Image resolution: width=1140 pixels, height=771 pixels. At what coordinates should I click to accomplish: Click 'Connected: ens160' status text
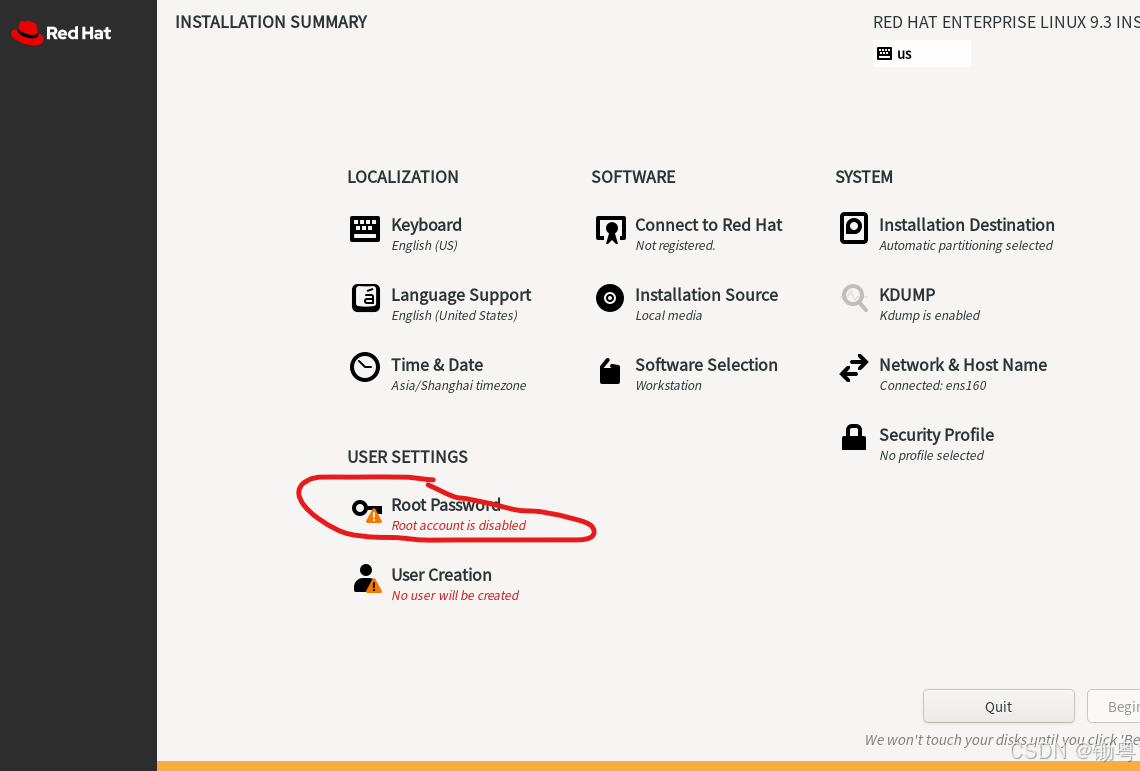click(x=933, y=386)
